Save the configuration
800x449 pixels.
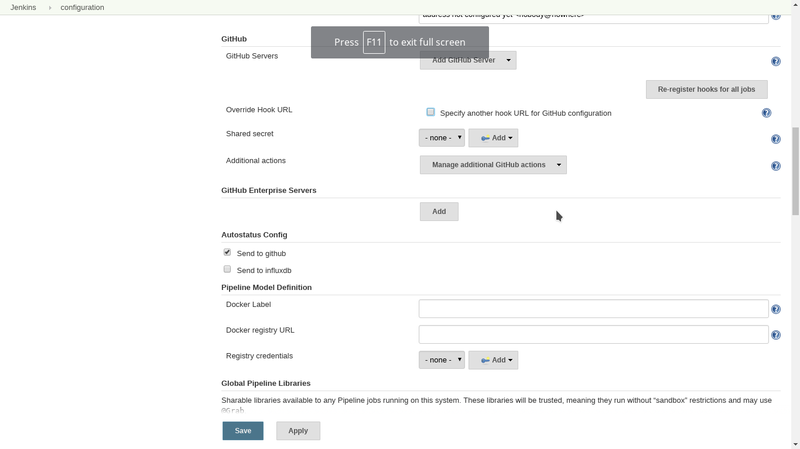pos(243,431)
